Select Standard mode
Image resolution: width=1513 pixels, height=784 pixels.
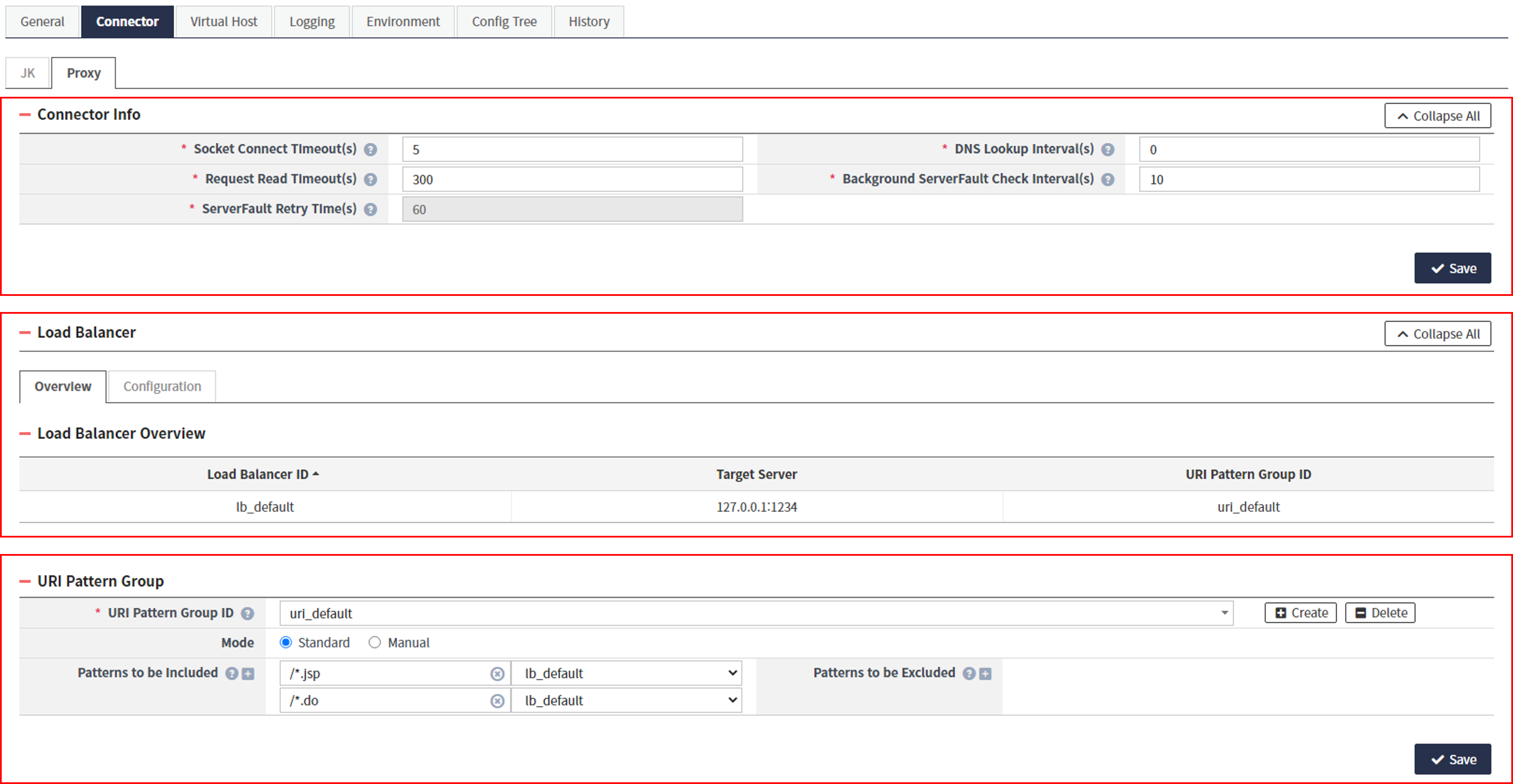[x=286, y=642]
